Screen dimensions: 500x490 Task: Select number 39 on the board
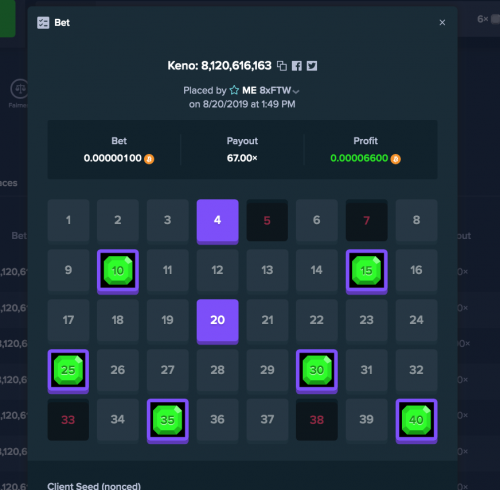[367, 420]
